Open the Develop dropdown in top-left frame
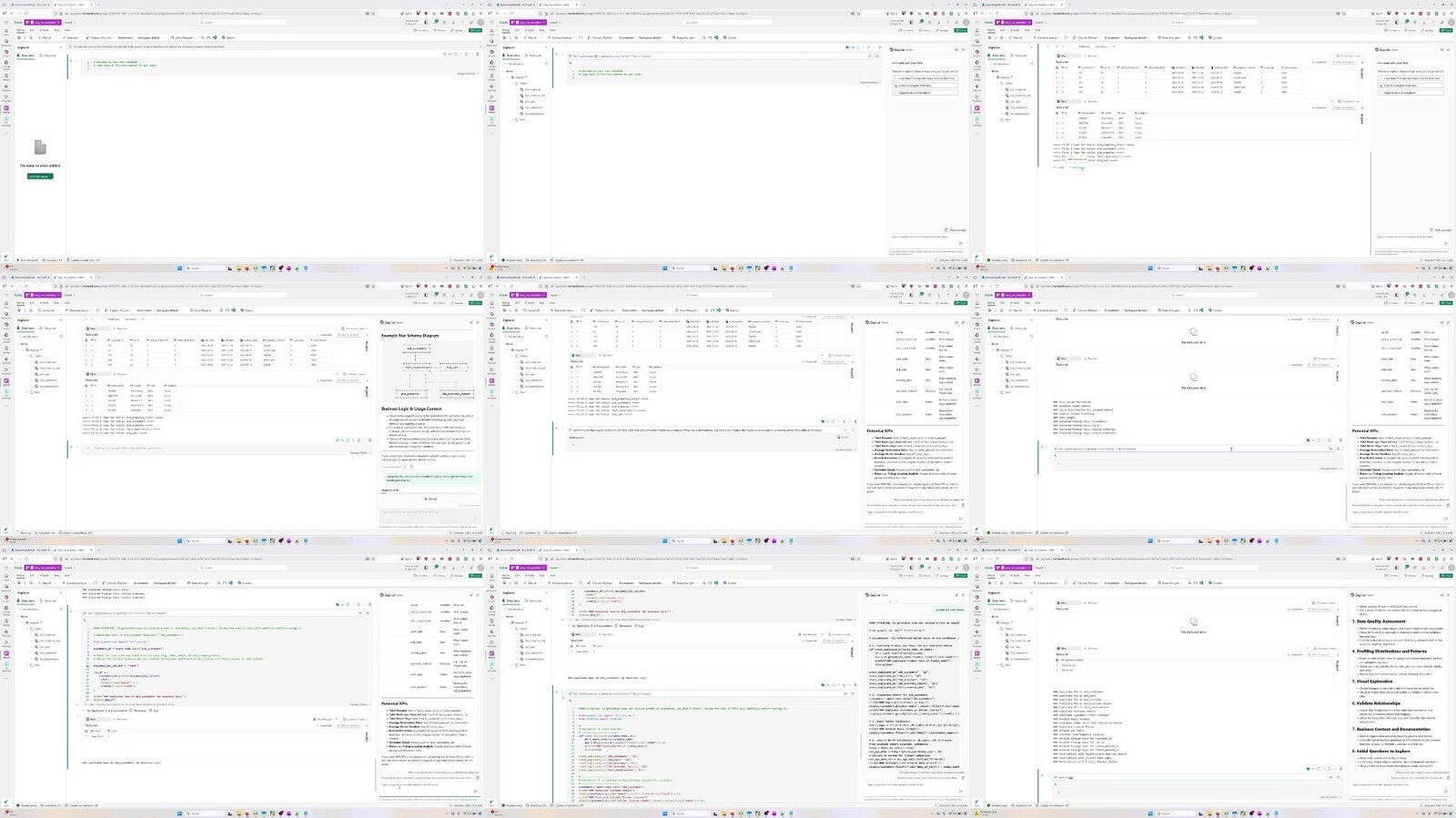The height and width of the screenshot is (818, 1456). 458,30
